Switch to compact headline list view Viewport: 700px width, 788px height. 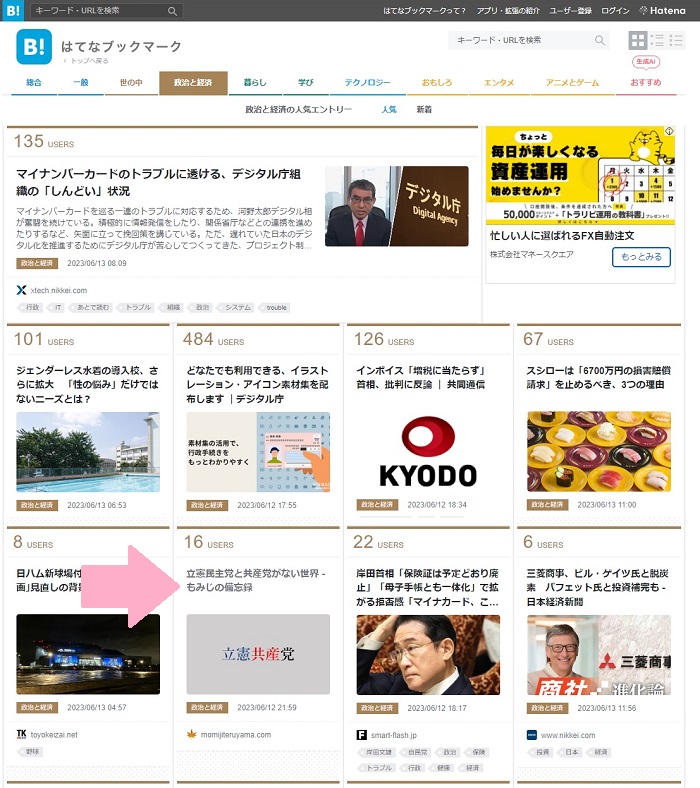pos(676,40)
